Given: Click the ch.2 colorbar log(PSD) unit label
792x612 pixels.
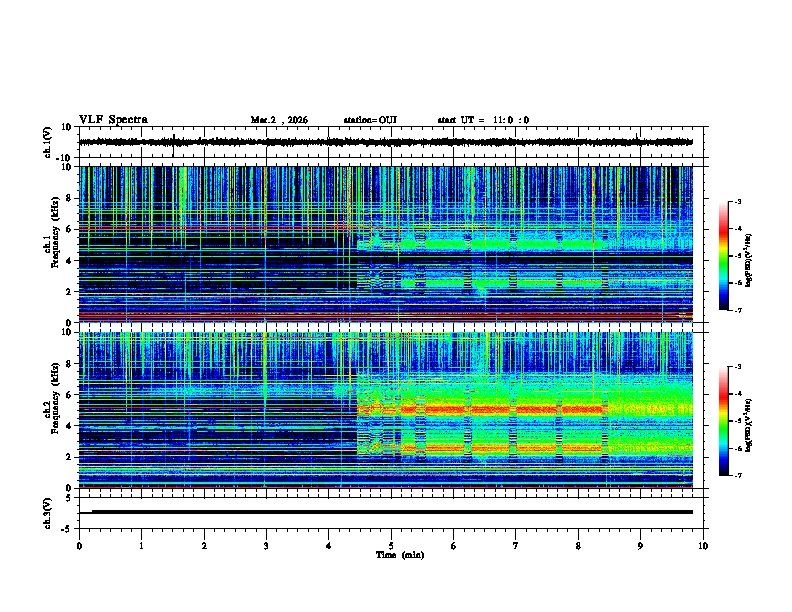Looking at the screenshot, I should point(749,423).
